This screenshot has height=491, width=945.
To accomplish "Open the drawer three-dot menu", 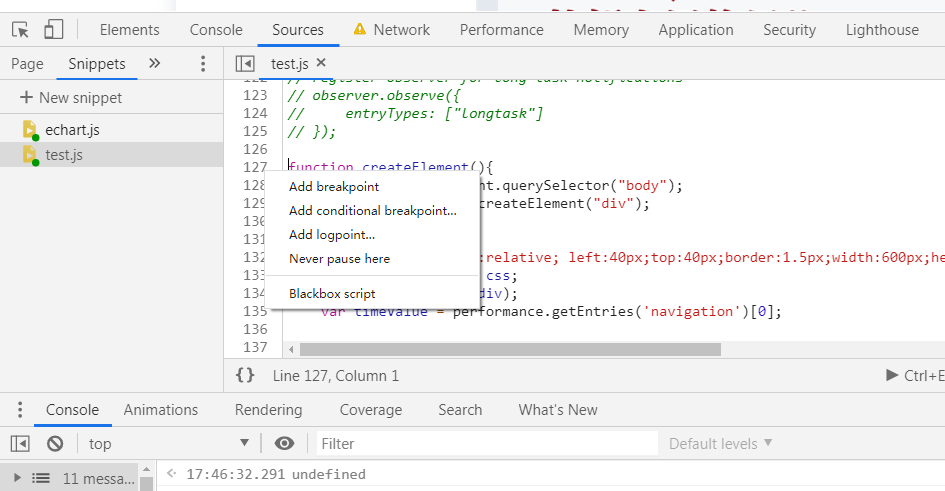I will pos(20,410).
